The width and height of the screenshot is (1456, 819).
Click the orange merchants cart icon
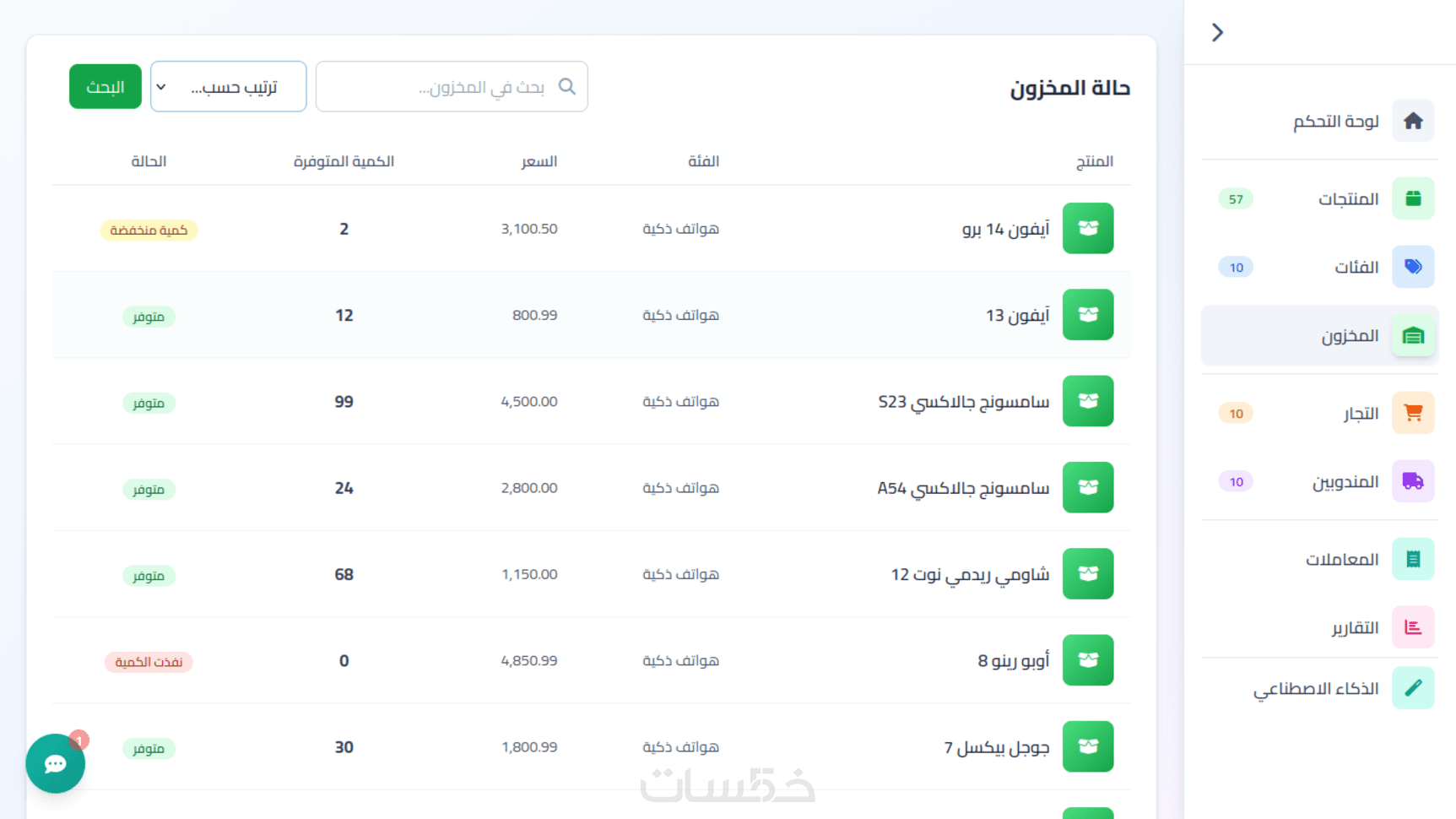click(1413, 413)
